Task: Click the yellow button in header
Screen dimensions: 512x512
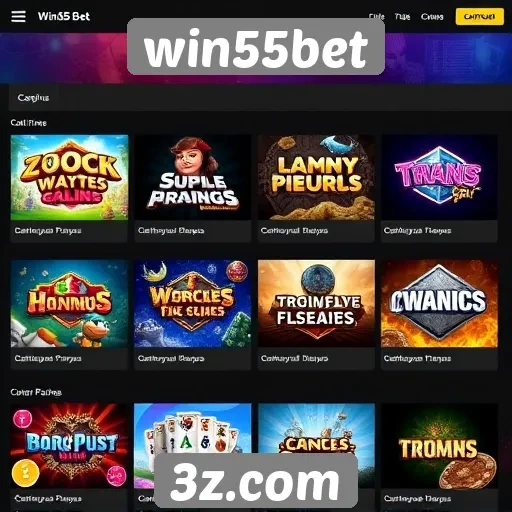Action: (479, 17)
